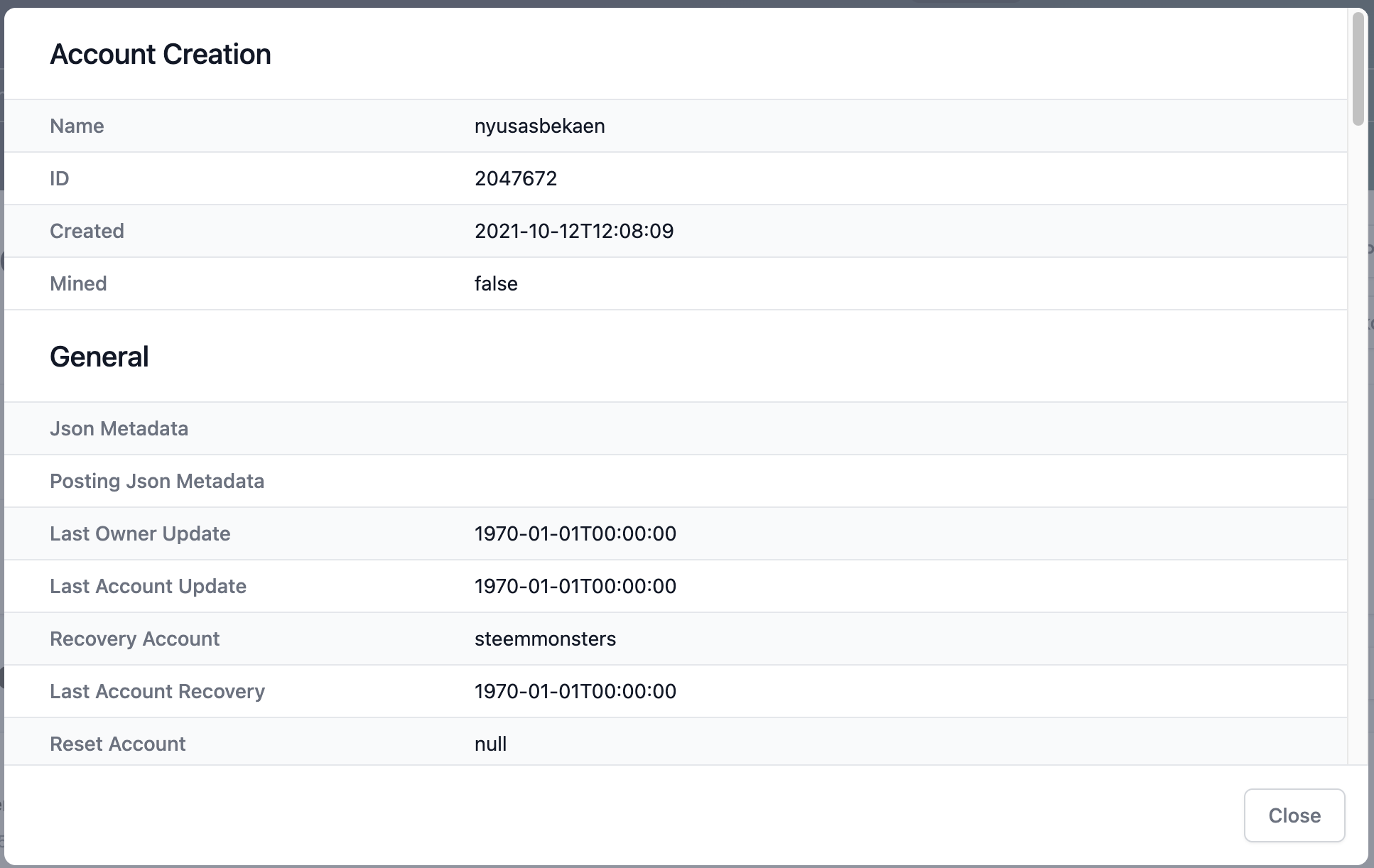Click the Mined value false
1374x868 pixels.
pos(496,283)
